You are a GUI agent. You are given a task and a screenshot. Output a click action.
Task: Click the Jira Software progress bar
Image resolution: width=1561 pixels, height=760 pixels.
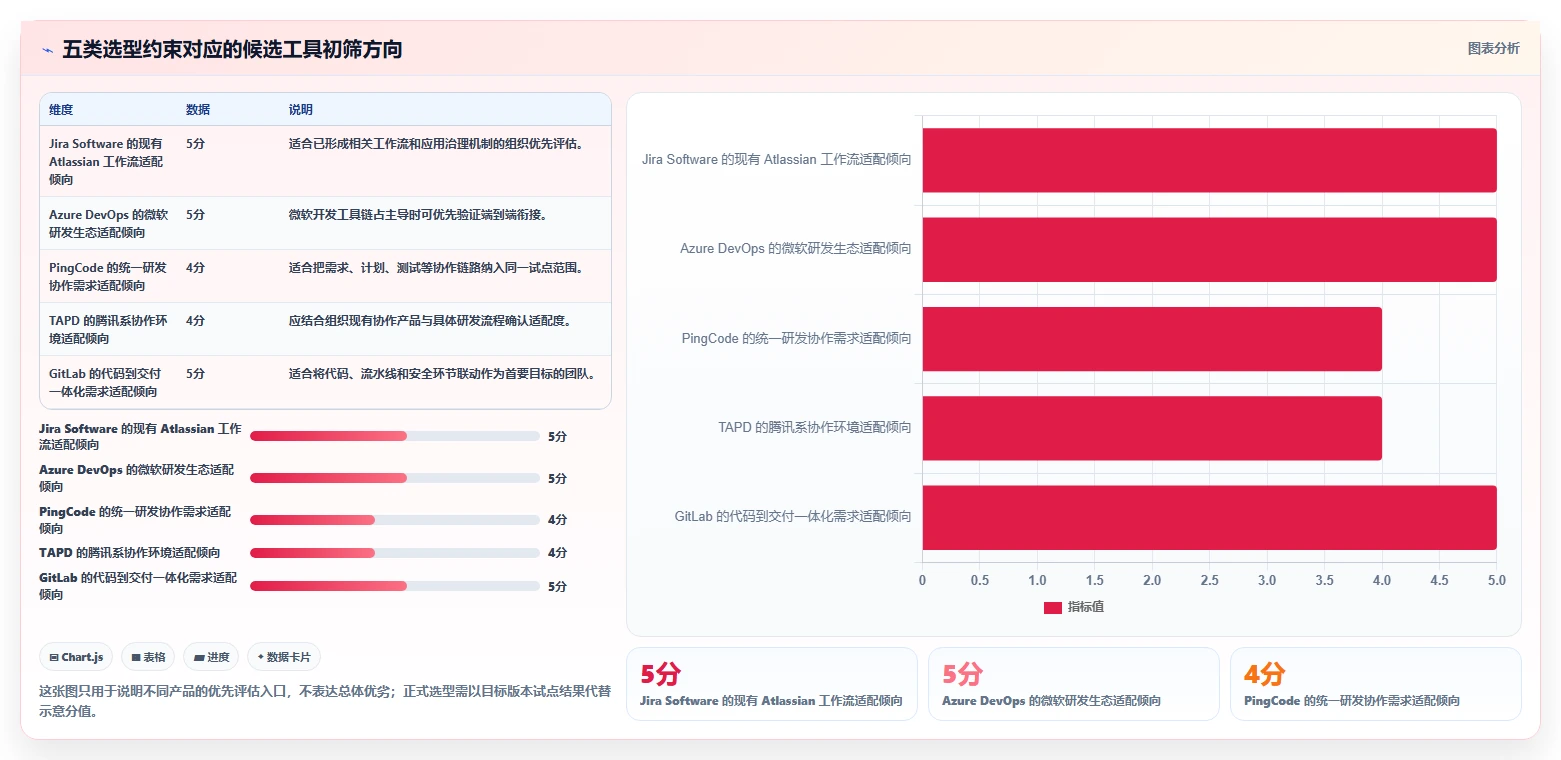(394, 436)
